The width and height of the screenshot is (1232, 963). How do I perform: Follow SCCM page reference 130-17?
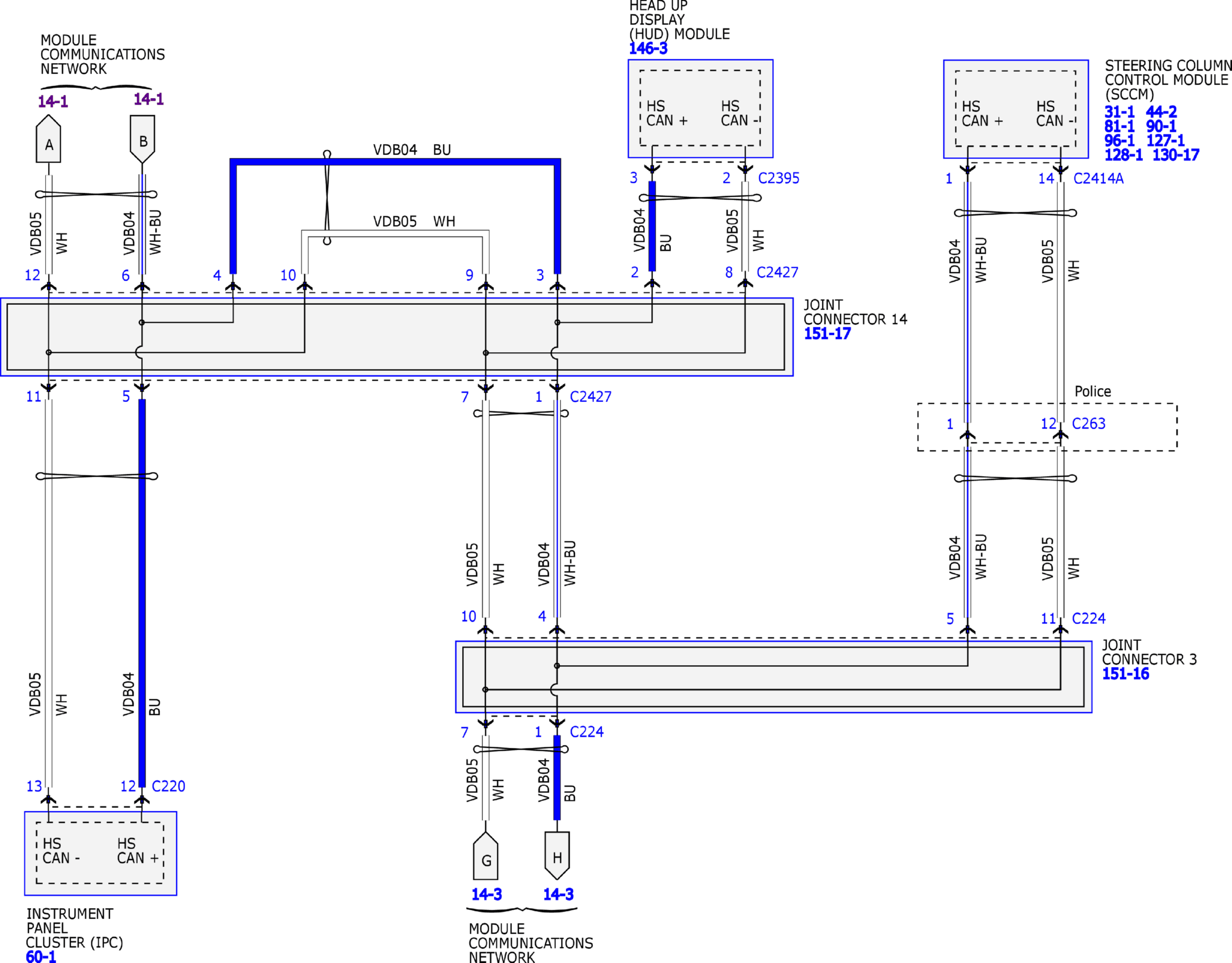click(x=1176, y=155)
